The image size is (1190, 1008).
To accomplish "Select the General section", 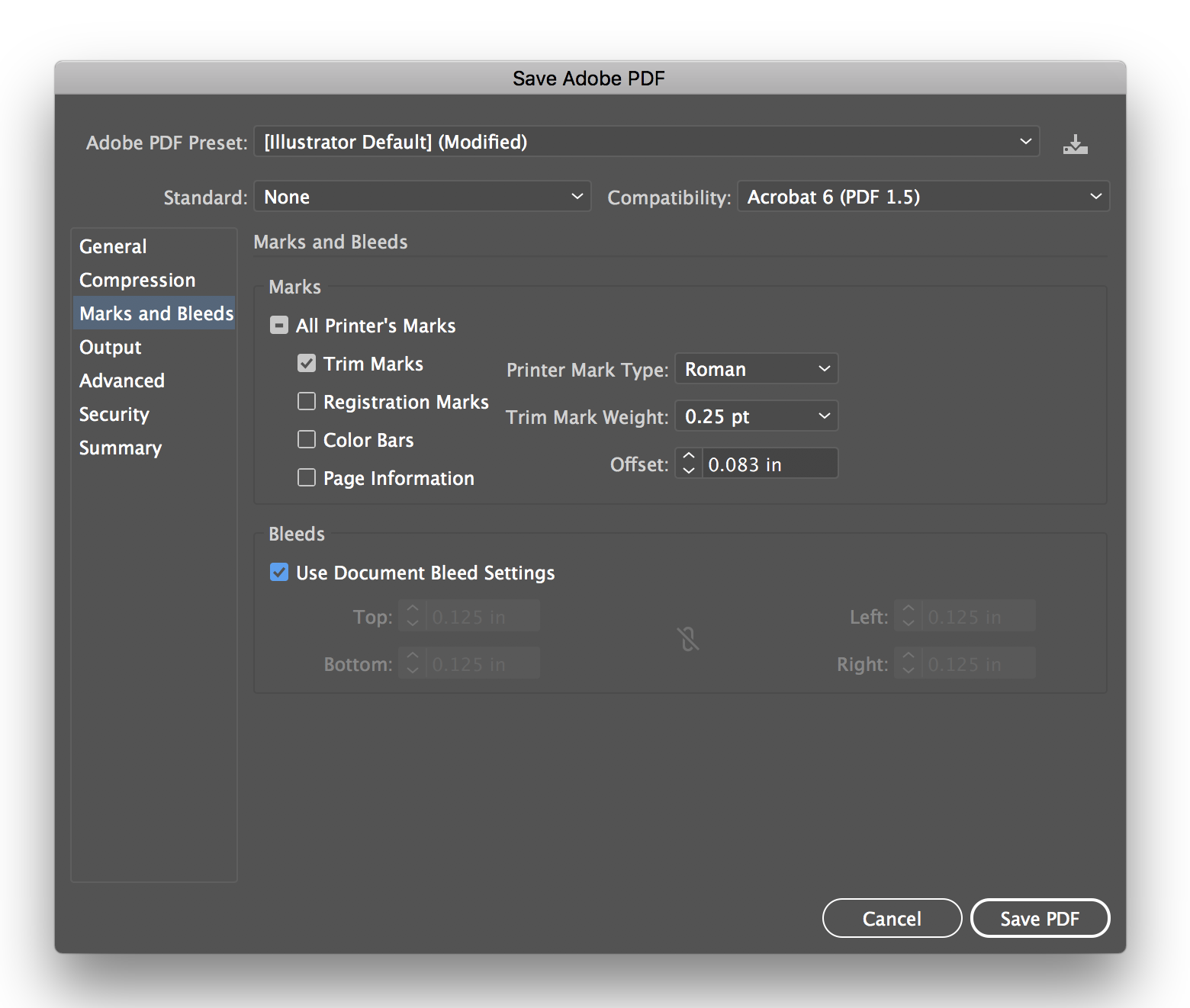I will point(154,246).
